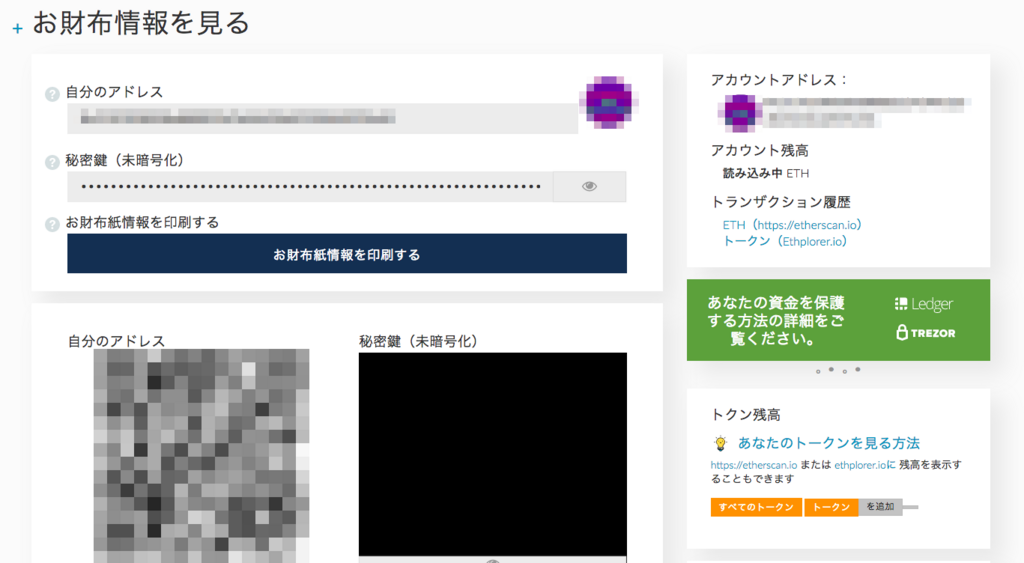
Task: Click the トクン残高 heading
Action: [745, 415]
